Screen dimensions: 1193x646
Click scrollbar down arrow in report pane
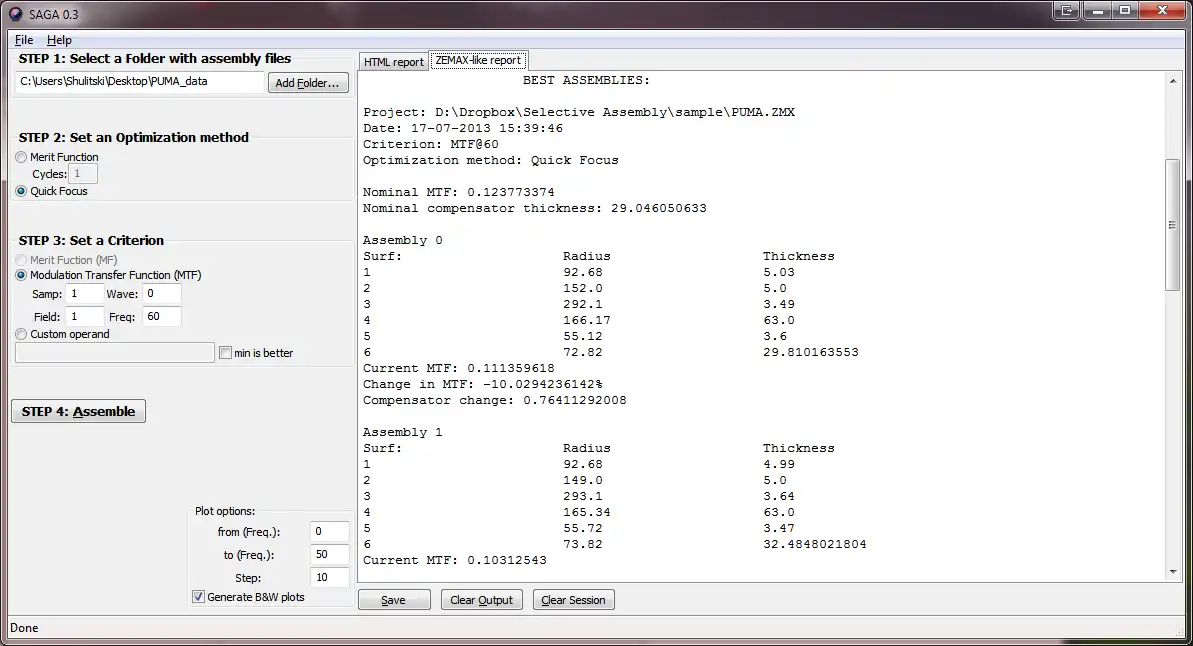click(x=1172, y=571)
